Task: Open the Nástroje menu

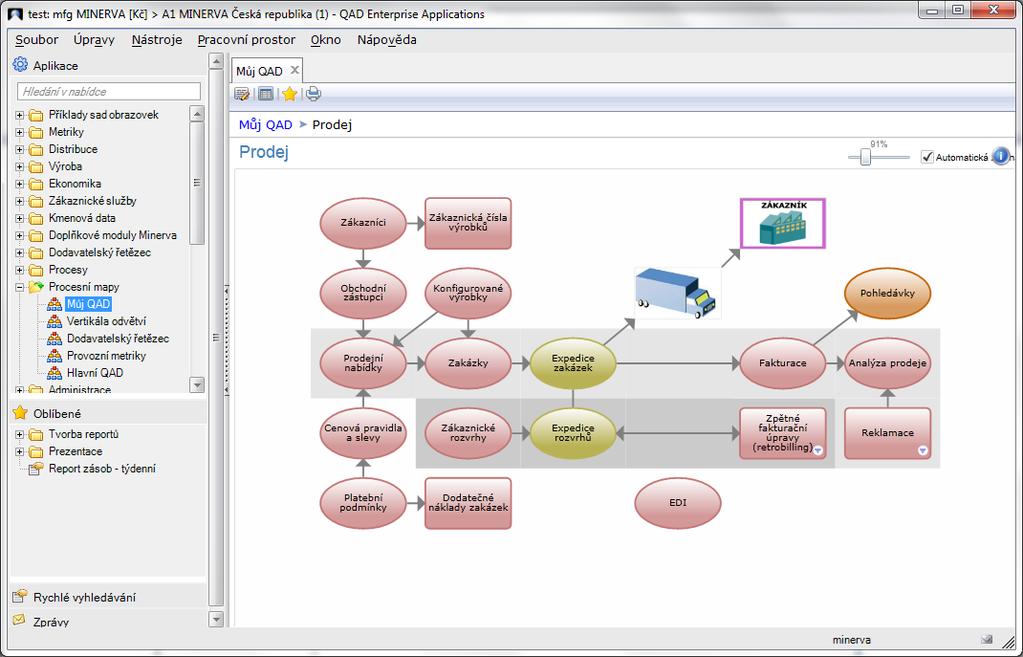Action: click(x=157, y=40)
